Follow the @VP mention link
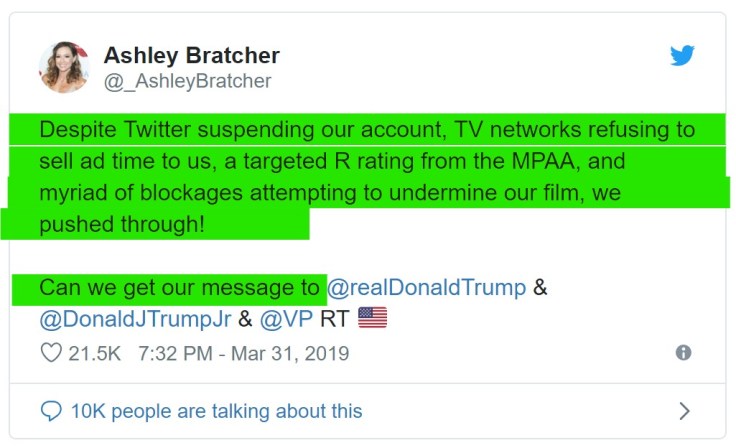The height and width of the screenshot is (448, 736). point(286,319)
